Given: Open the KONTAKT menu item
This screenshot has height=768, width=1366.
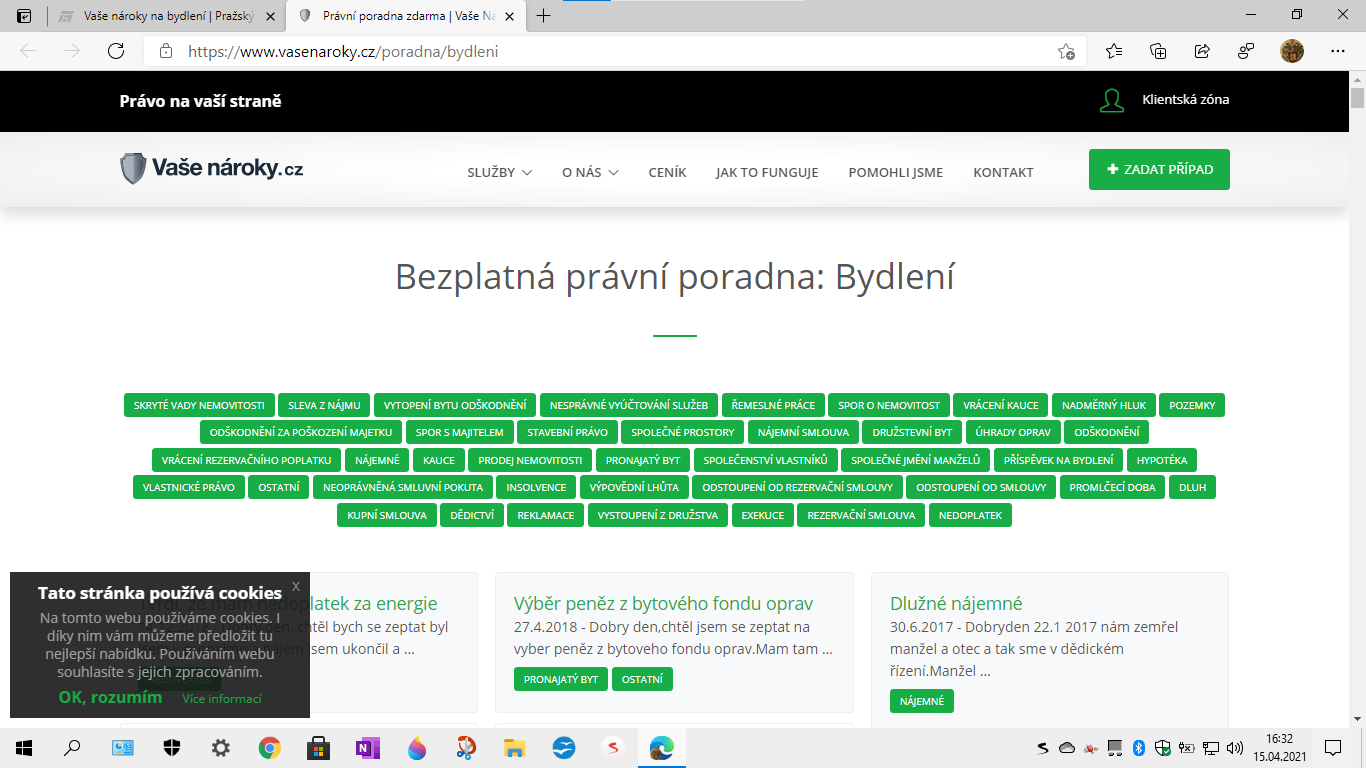Looking at the screenshot, I should point(1003,171).
